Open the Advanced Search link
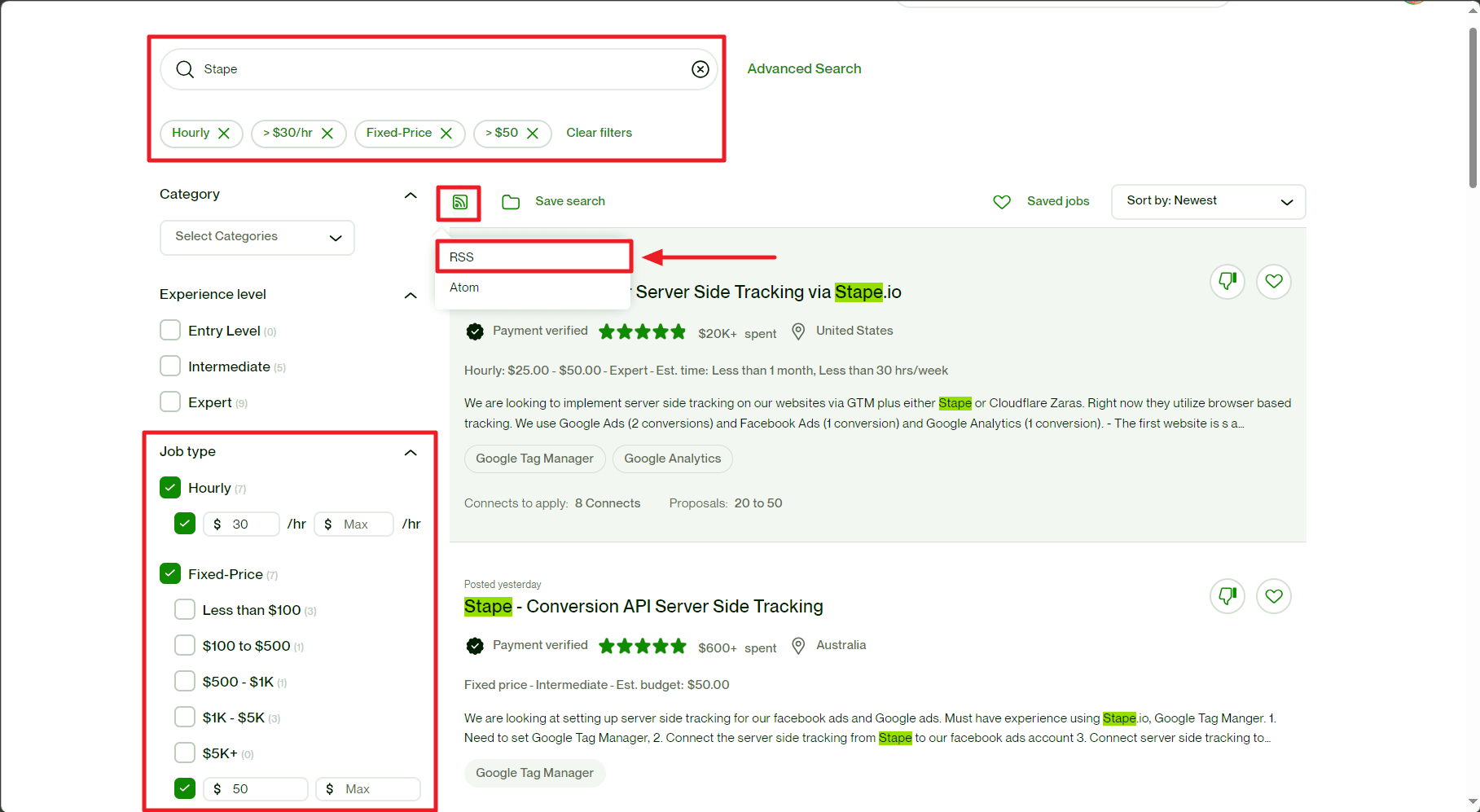Screen dimensions: 1480x812 coord(804,69)
